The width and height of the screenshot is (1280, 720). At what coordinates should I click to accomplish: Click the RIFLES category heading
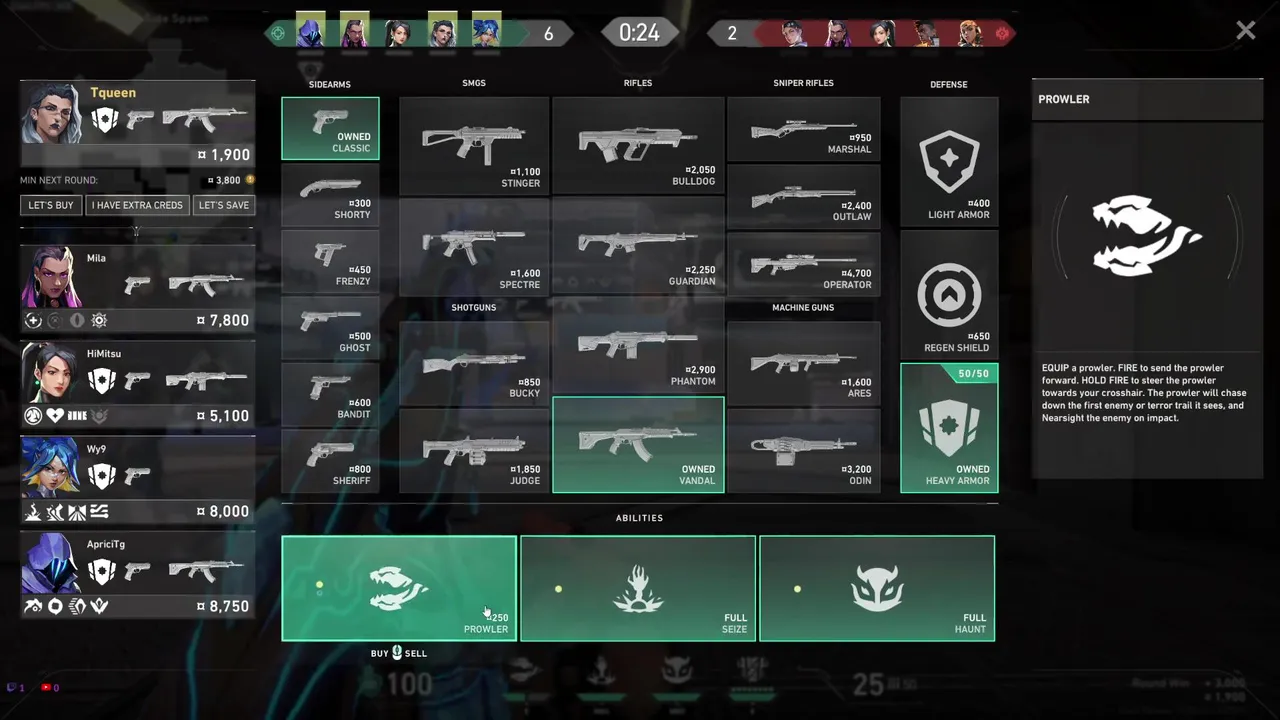[x=638, y=83]
